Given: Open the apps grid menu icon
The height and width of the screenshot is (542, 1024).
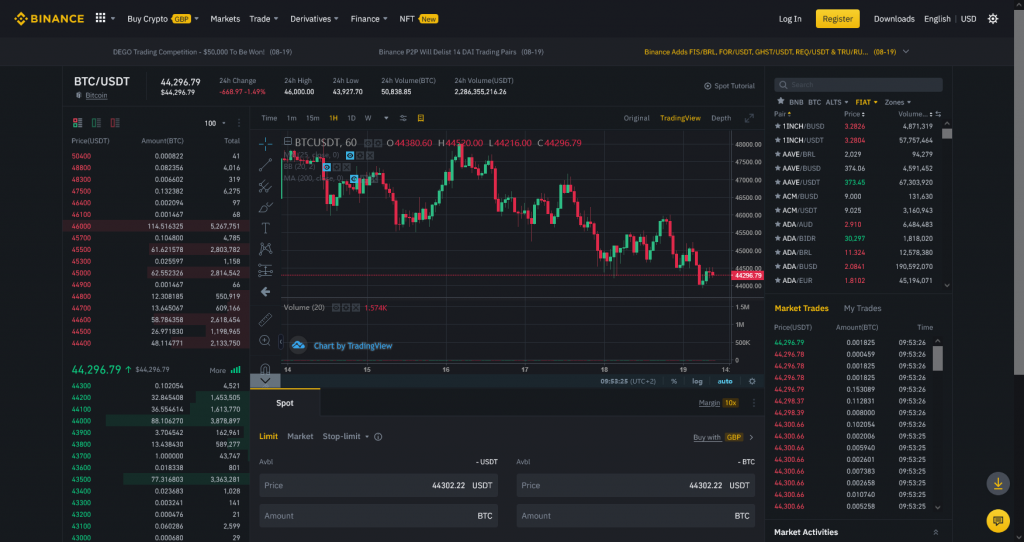Looking at the screenshot, I should (100, 18).
